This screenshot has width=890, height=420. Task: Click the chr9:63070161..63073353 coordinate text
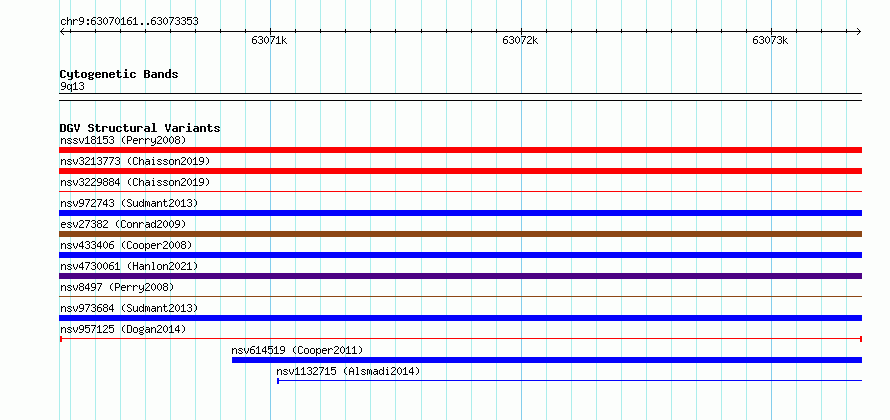(129, 22)
